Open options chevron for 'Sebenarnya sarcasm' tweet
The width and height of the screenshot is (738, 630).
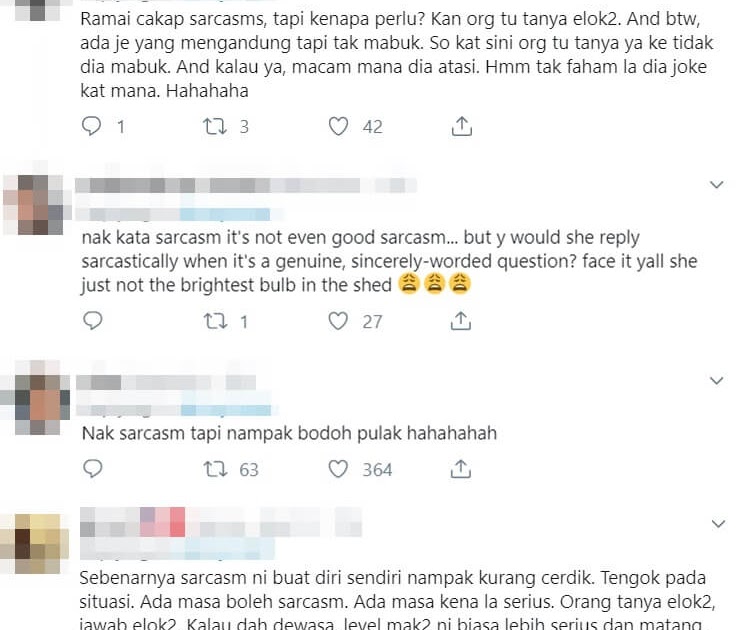(x=718, y=523)
